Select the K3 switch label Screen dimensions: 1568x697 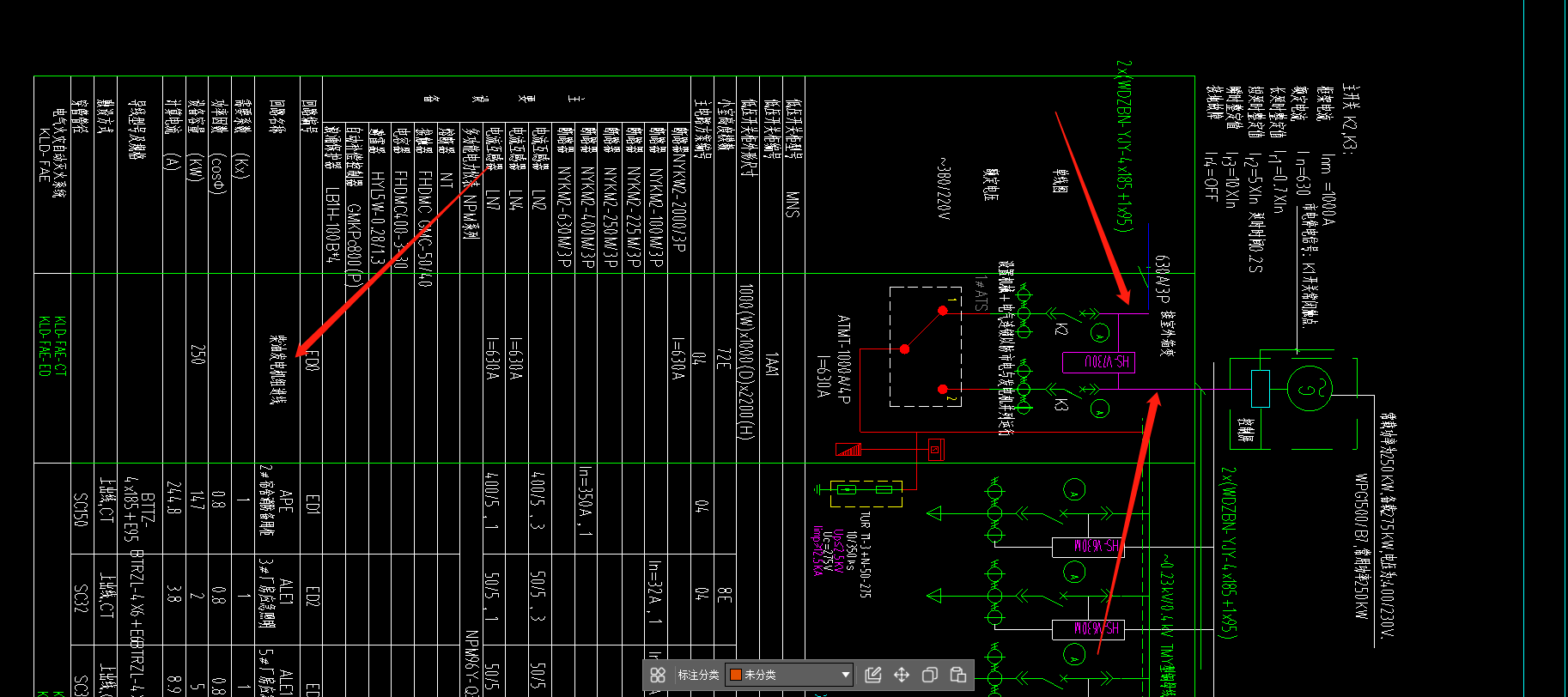coord(1061,403)
